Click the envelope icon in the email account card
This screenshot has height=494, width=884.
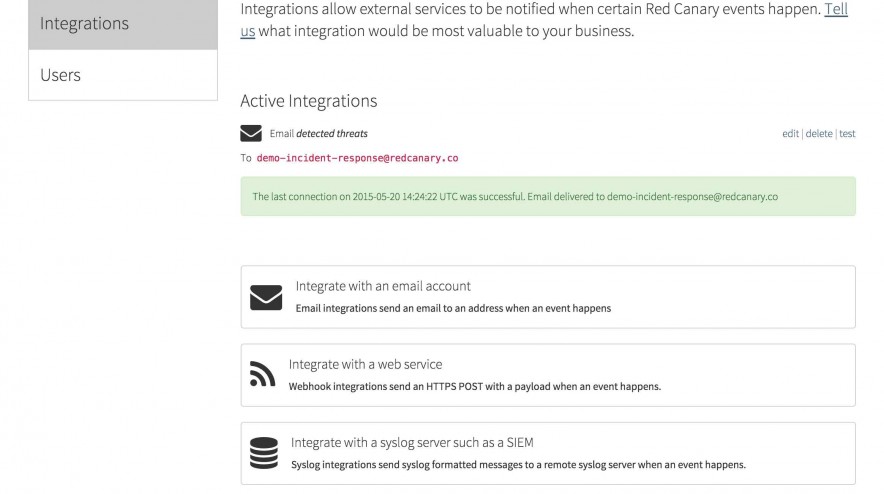click(266, 297)
